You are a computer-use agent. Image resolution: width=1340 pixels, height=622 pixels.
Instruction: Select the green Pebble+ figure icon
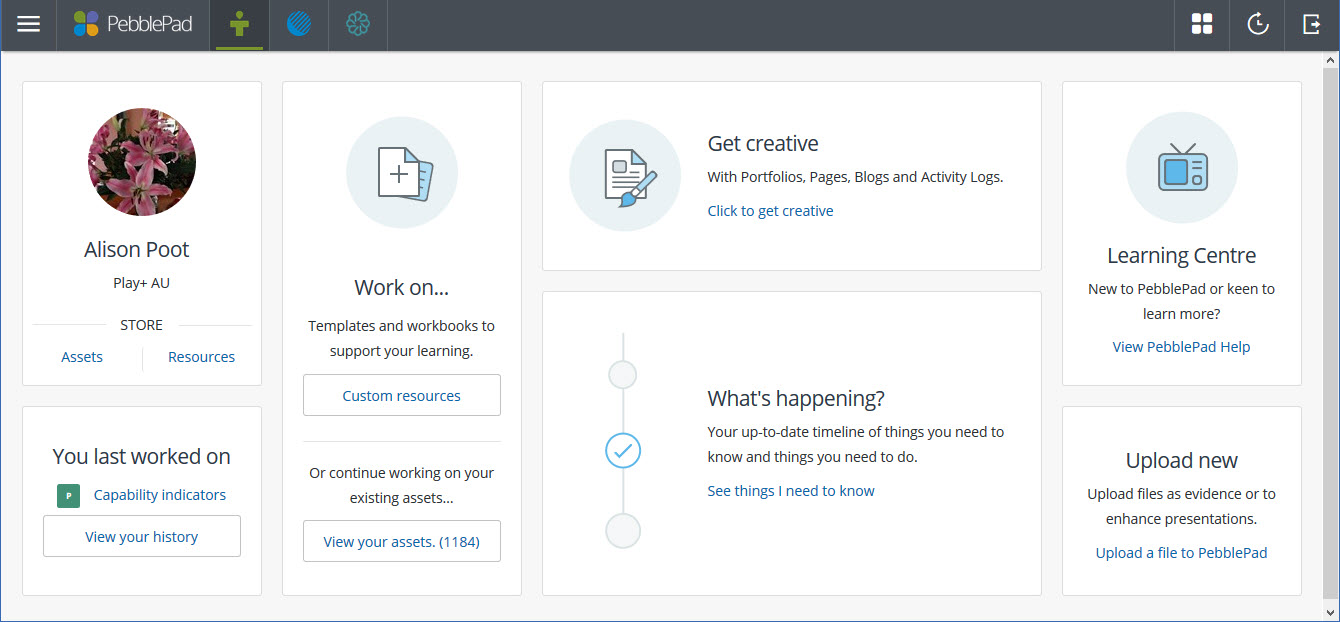coord(238,25)
